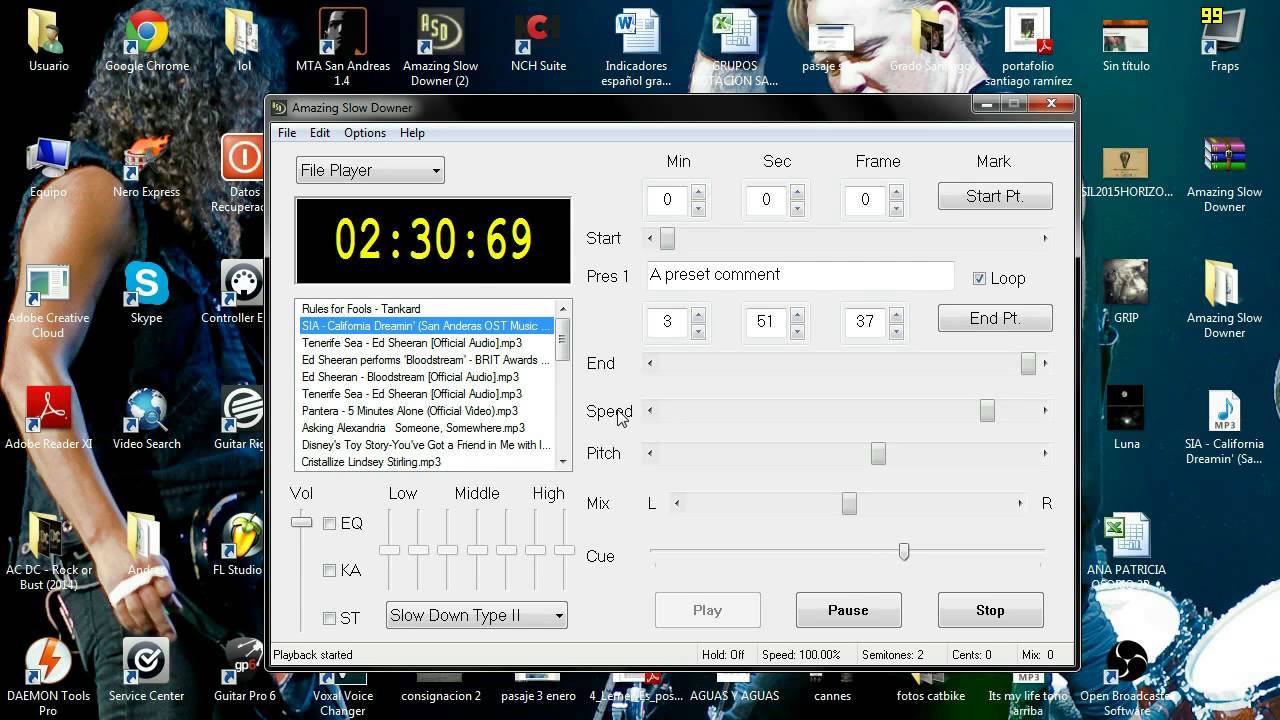Decrease the end seconds spinner at 51

(x=797, y=330)
